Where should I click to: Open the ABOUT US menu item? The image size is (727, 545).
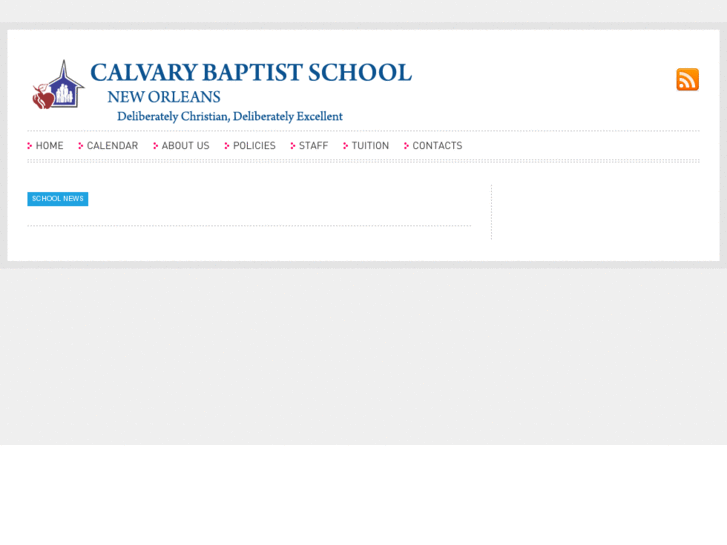pos(185,146)
